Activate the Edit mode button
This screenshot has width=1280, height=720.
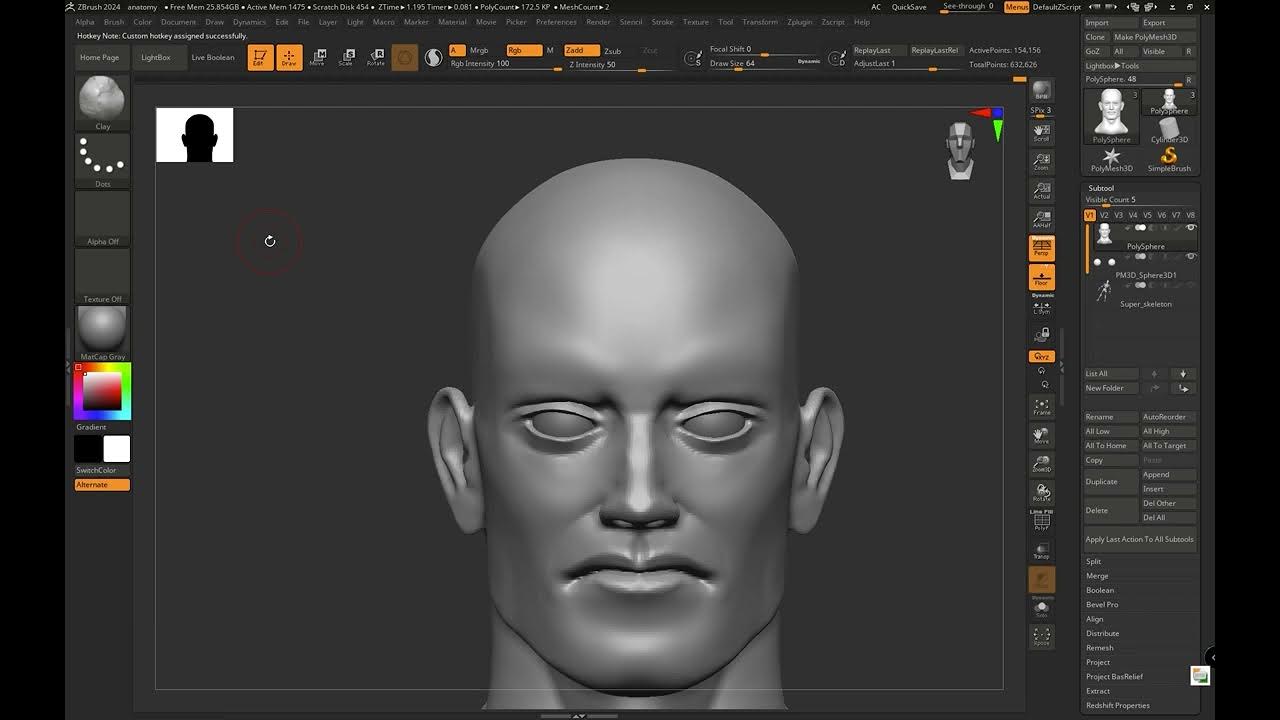pos(260,58)
